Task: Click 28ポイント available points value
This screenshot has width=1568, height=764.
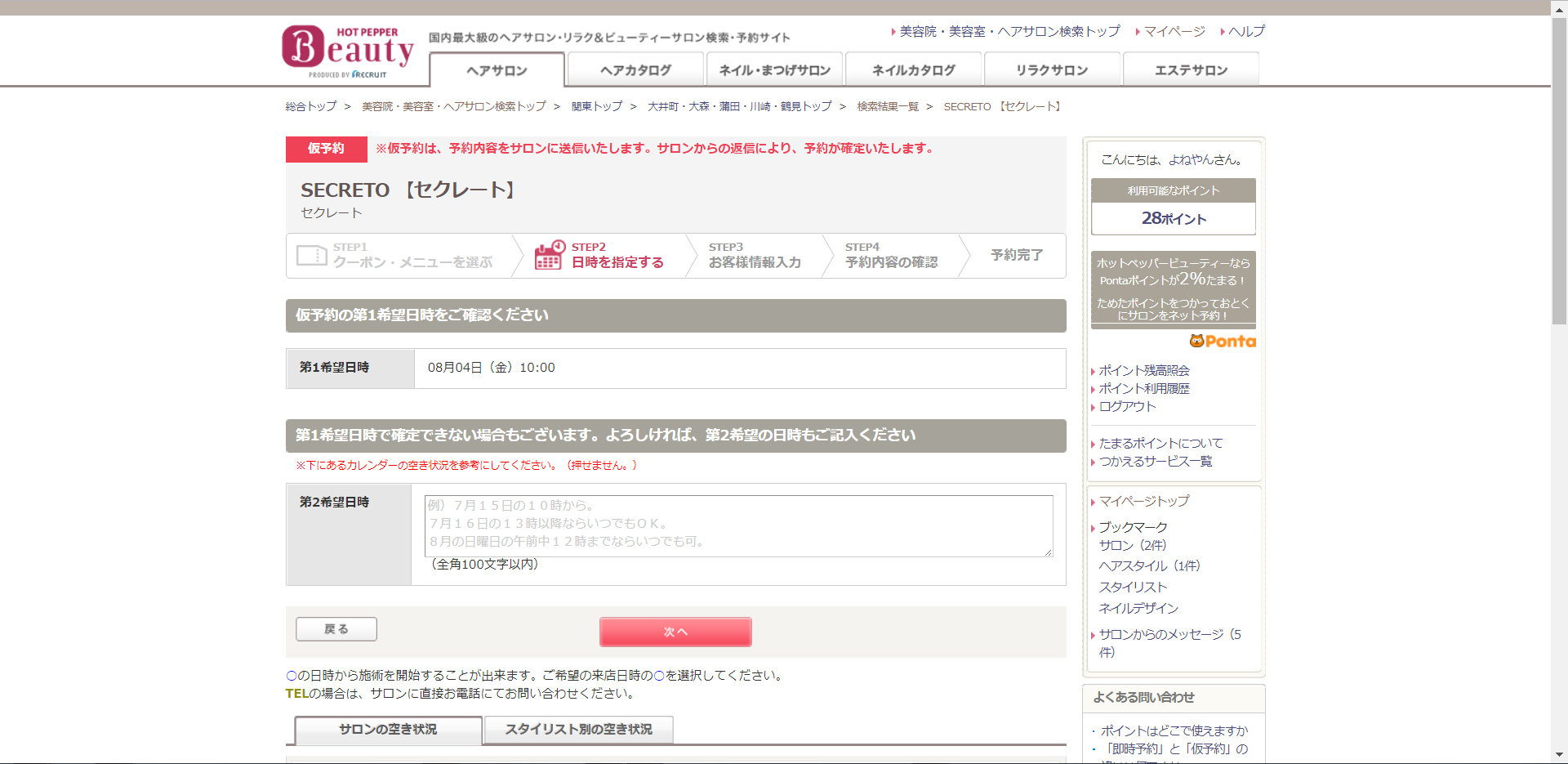Action: [x=1174, y=218]
